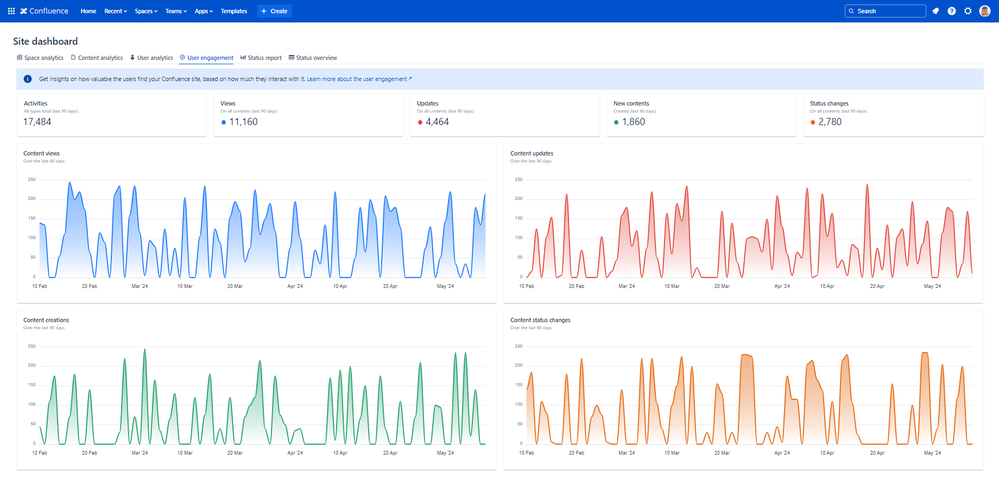Screen dimensions: 999x489
Task: Click the Confluence logo
Action: tap(44, 11)
